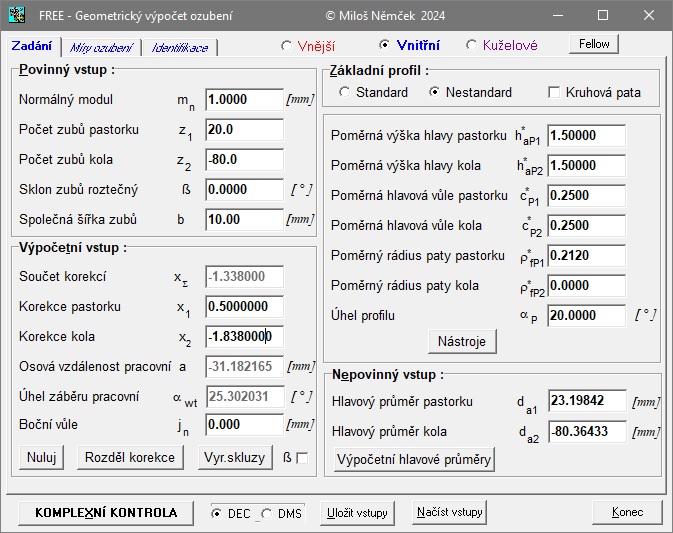The height and width of the screenshot is (533, 673).
Task: Click the Počet zubů kola field
Action: click(244, 160)
